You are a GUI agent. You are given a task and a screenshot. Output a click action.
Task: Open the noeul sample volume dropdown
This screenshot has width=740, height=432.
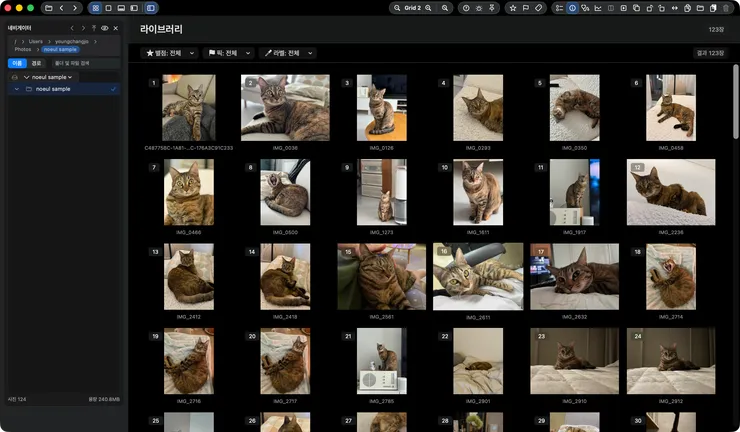52,77
